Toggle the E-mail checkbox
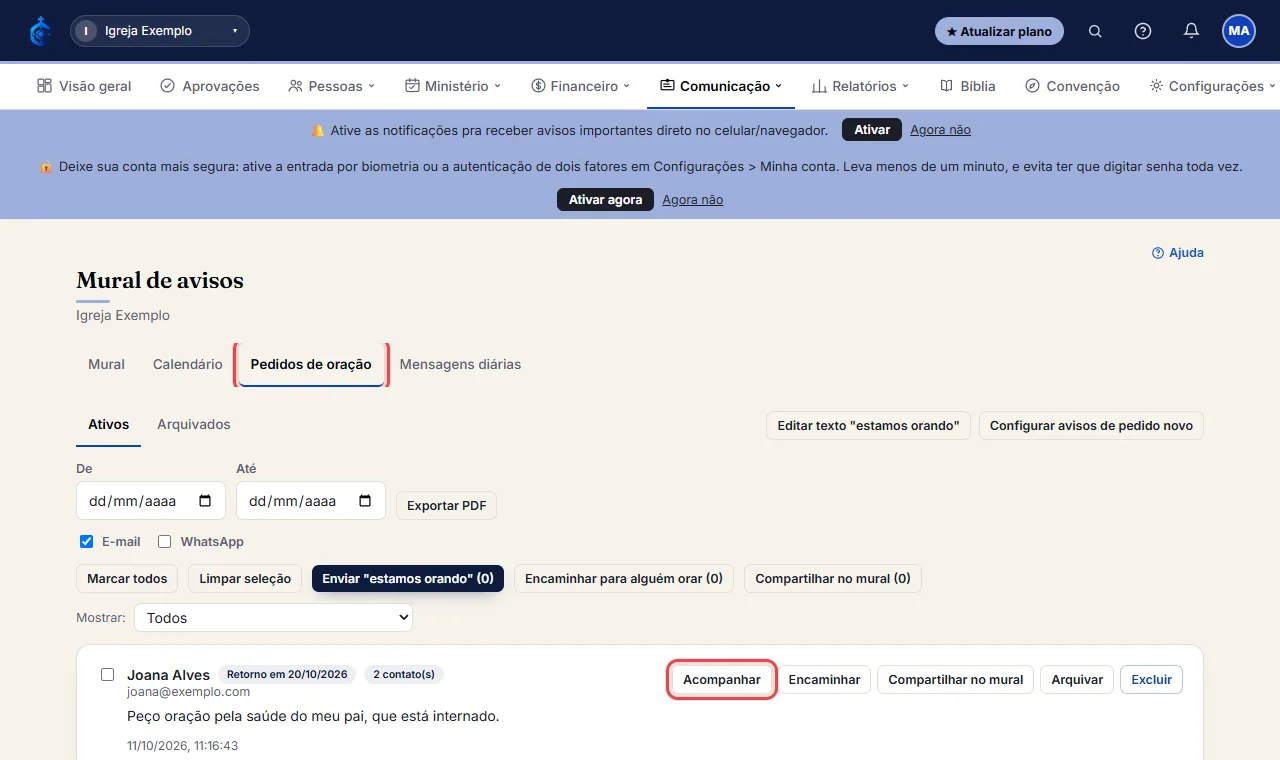Screen dimensions: 1280x760 click(87, 542)
